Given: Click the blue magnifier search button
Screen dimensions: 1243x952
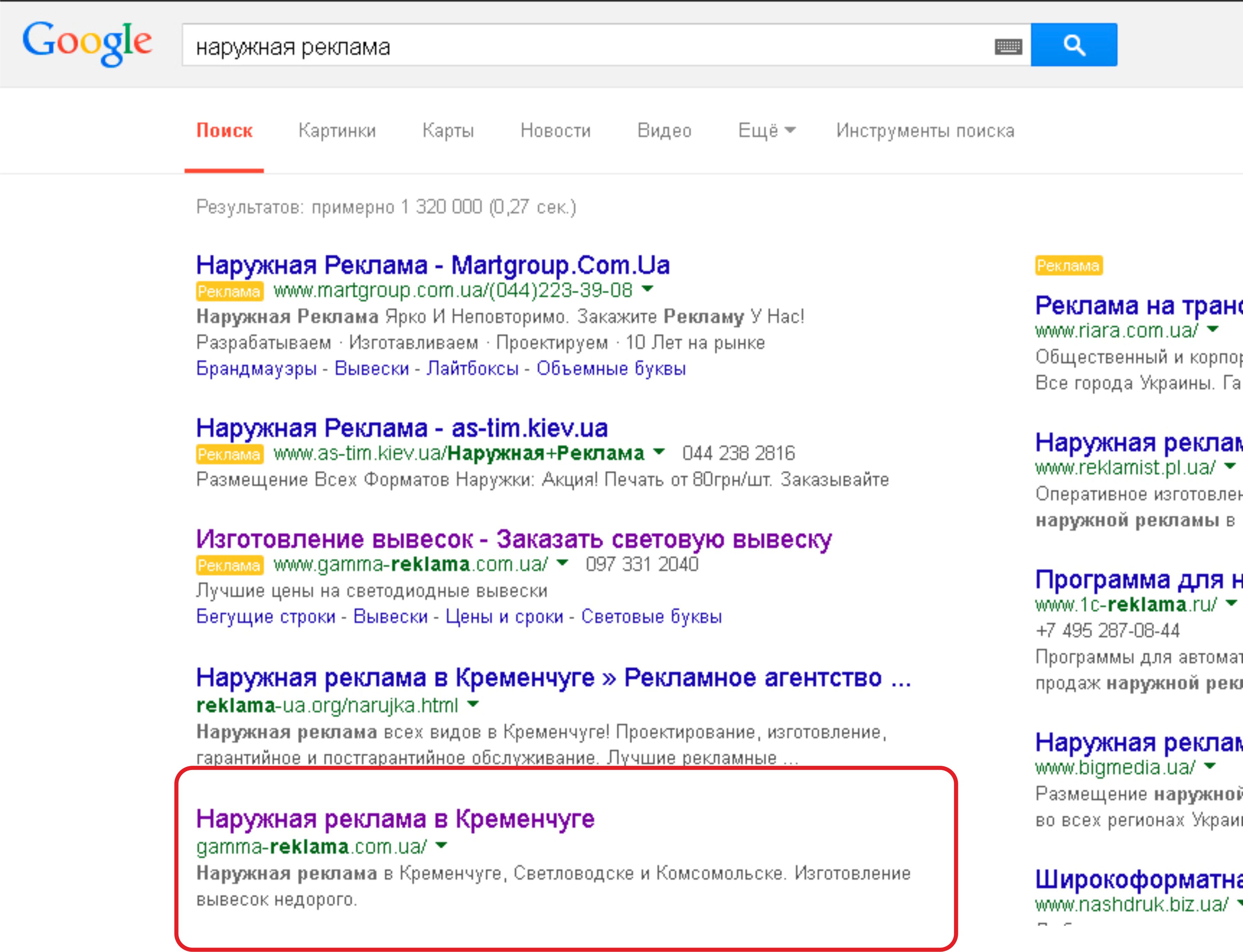Looking at the screenshot, I should pos(1074,45).
